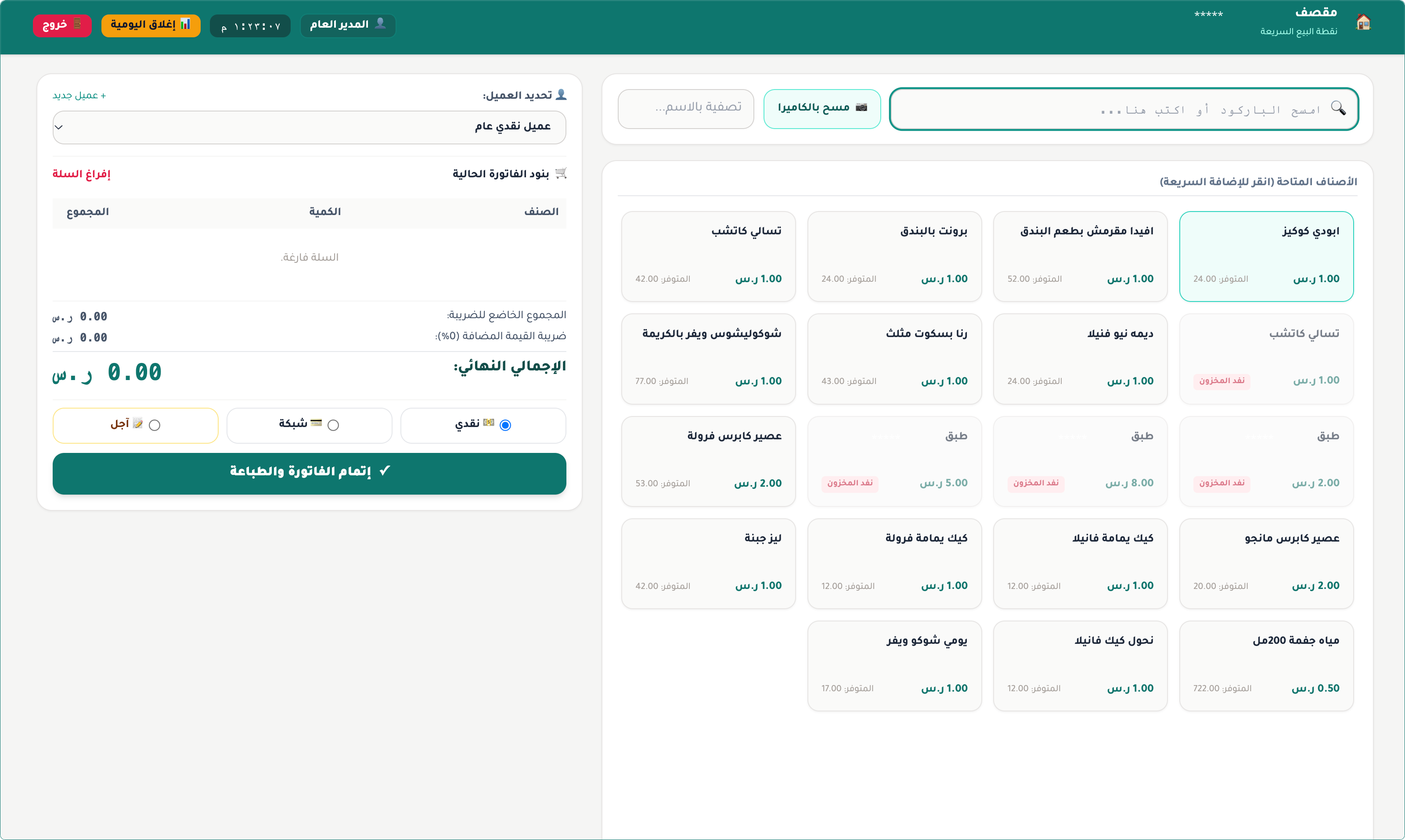This screenshot has width=1405, height=840.
Task: Add رنا بسكوت مثلث product card
Action: tap(894, 358)
